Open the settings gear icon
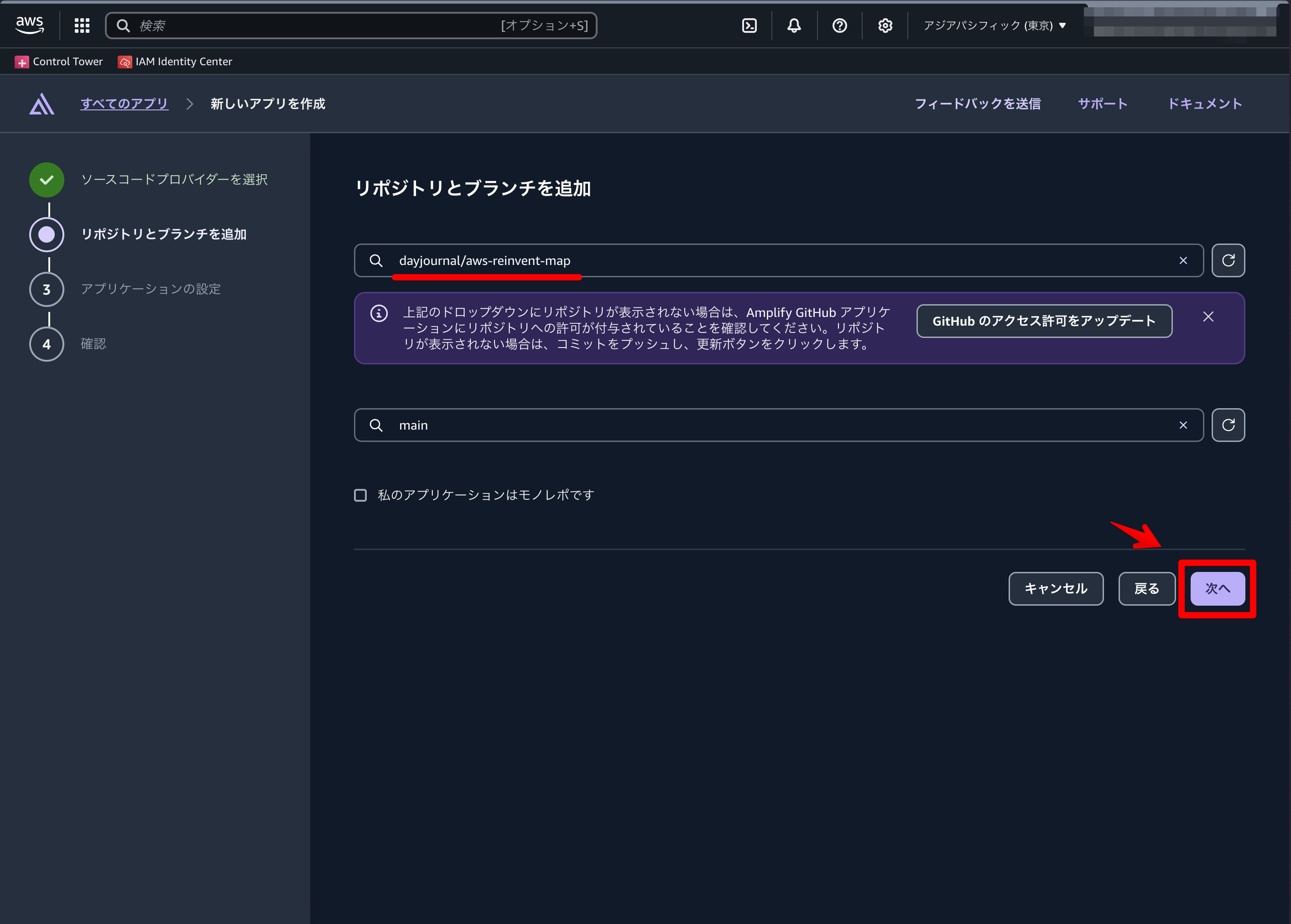 pyautogui.click(x=885, y=26)
